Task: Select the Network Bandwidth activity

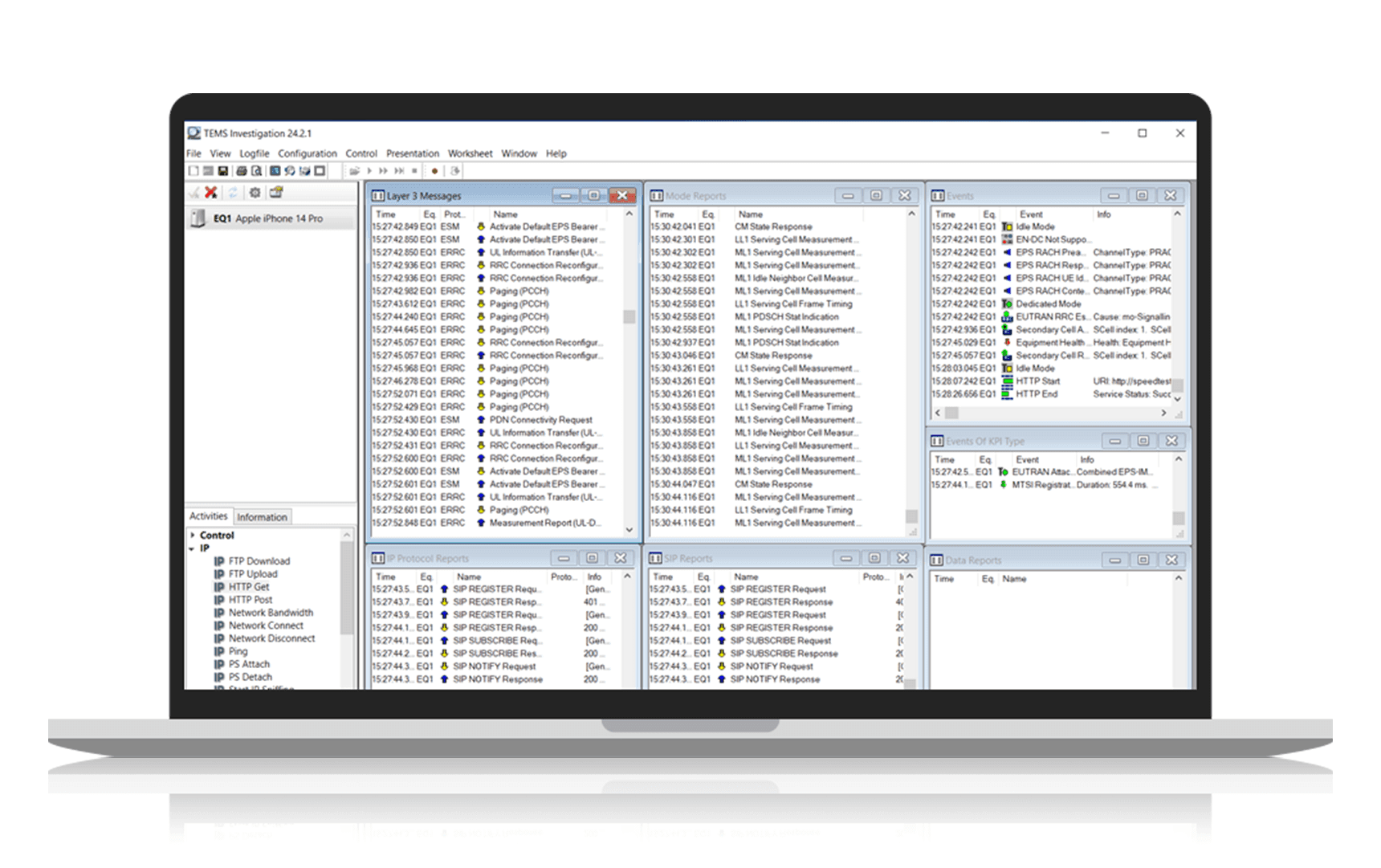Action: pyautogui.click(x=271, y=613)
